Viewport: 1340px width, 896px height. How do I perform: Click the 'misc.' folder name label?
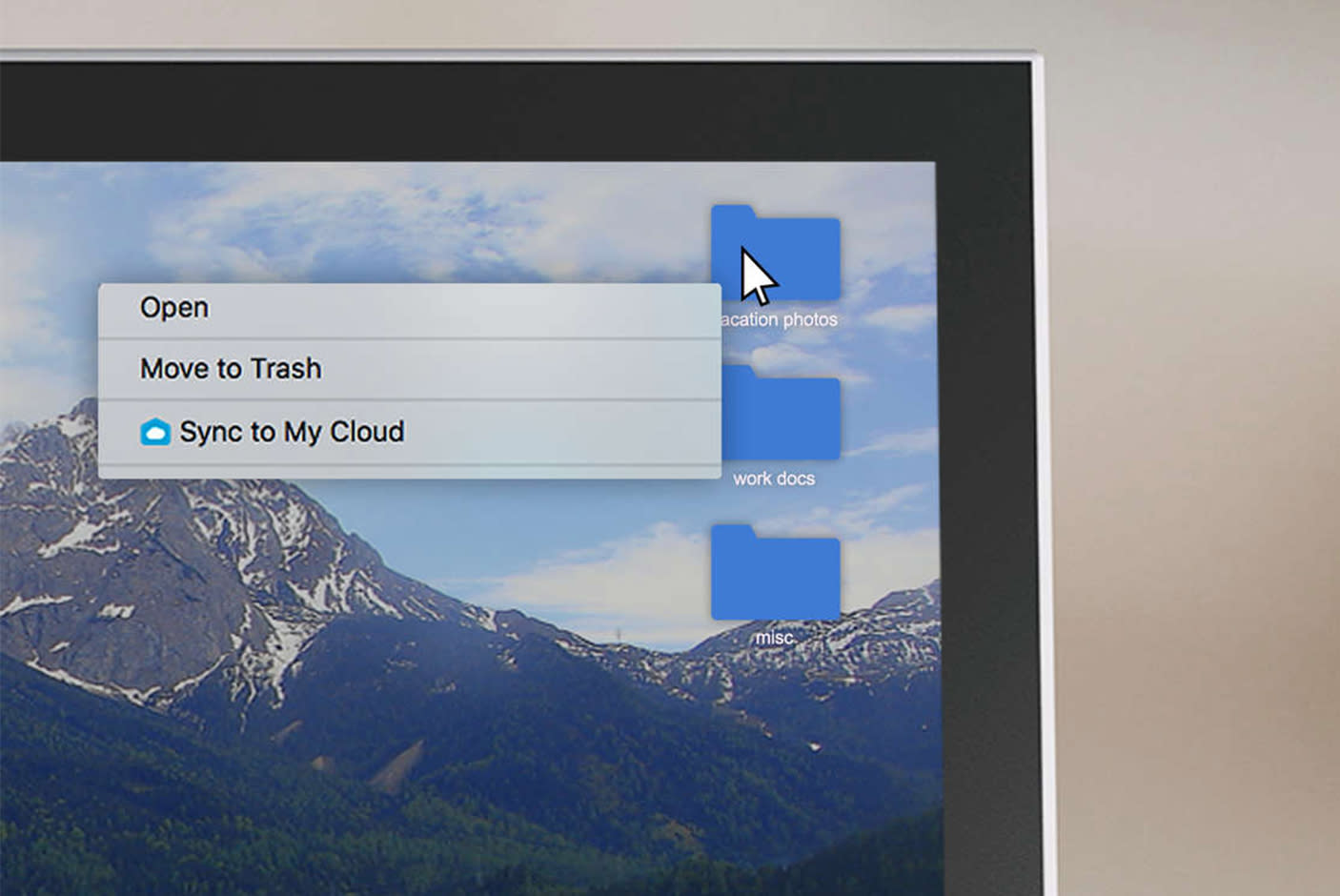(775, 638)
